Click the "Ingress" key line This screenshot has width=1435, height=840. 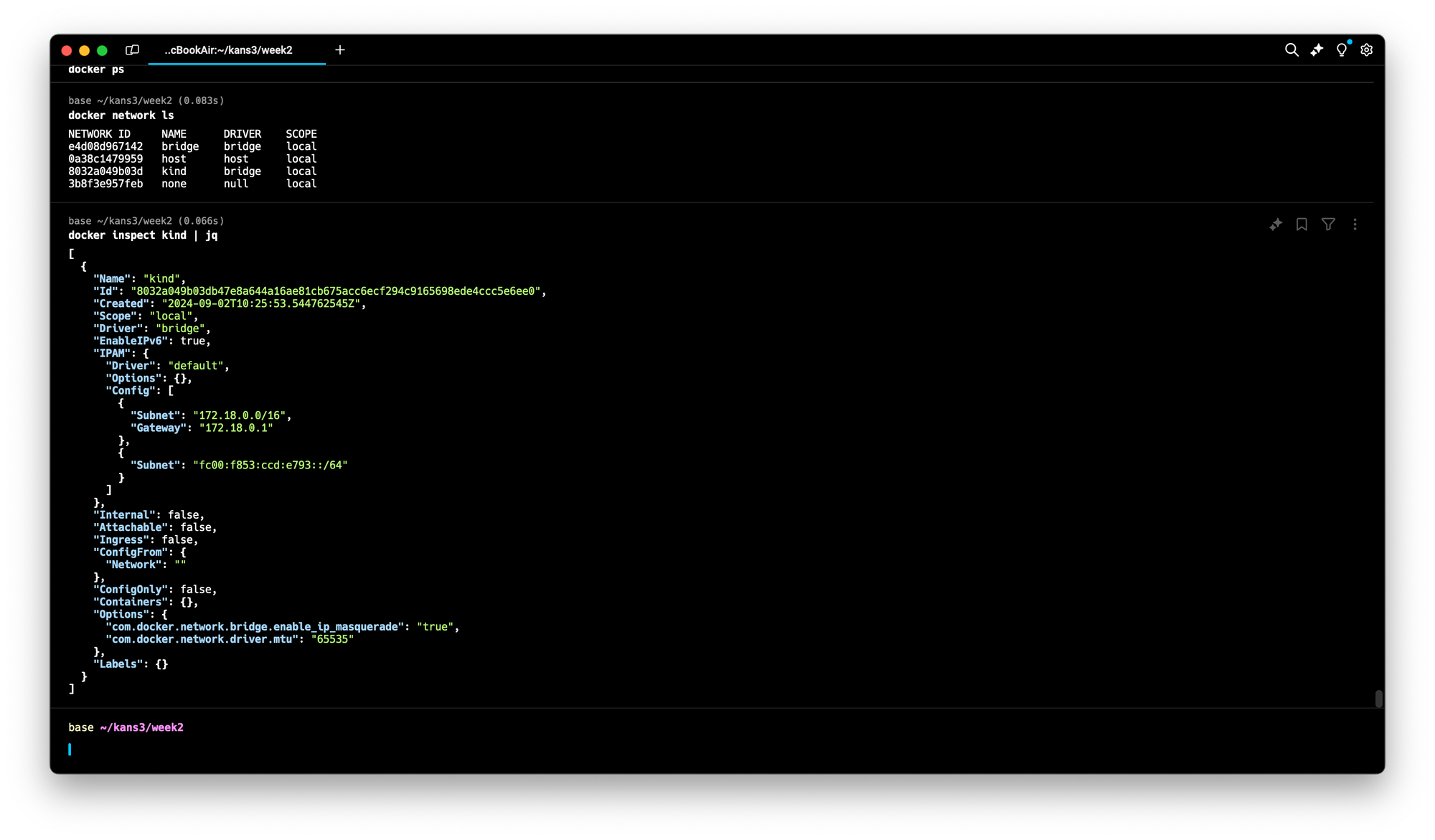click(x=146, y=539)
